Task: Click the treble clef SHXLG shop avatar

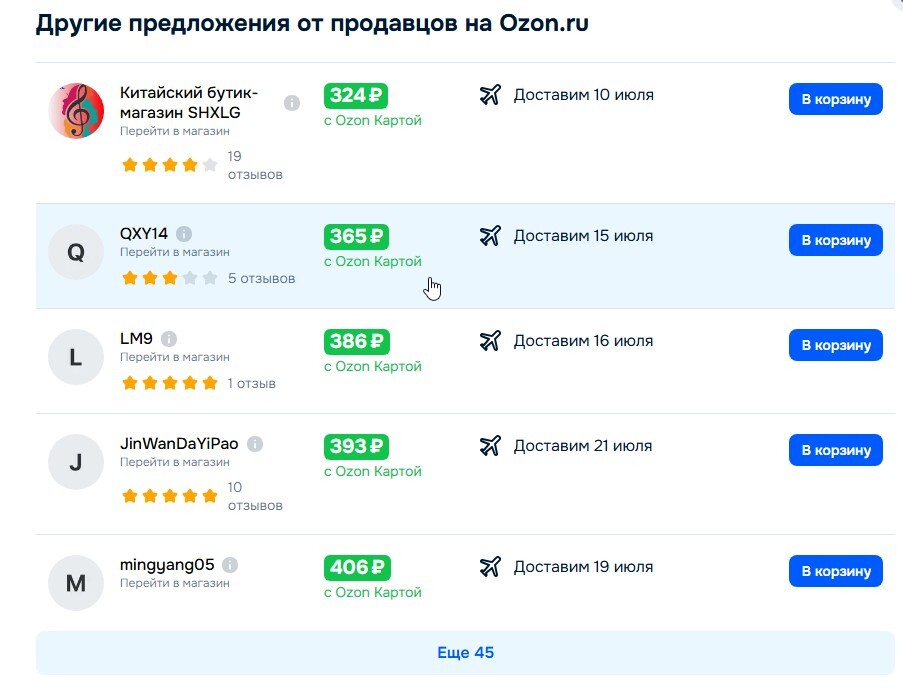Action: [x=76, y=111]
